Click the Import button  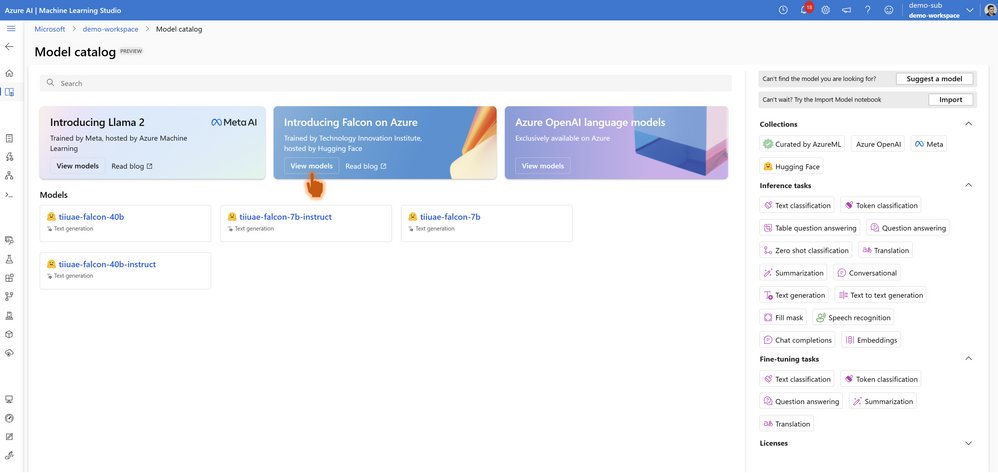(950, 100)
